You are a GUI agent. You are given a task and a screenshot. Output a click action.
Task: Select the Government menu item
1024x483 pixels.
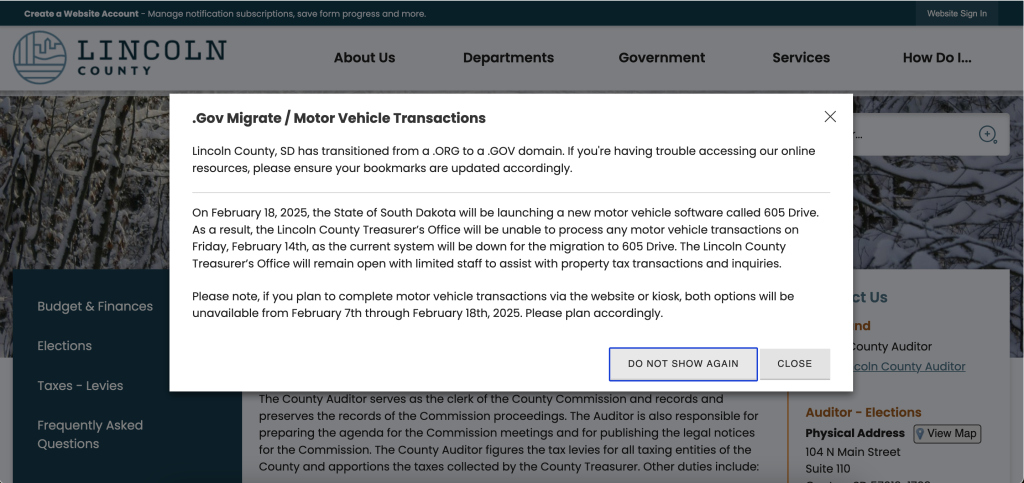662,58
